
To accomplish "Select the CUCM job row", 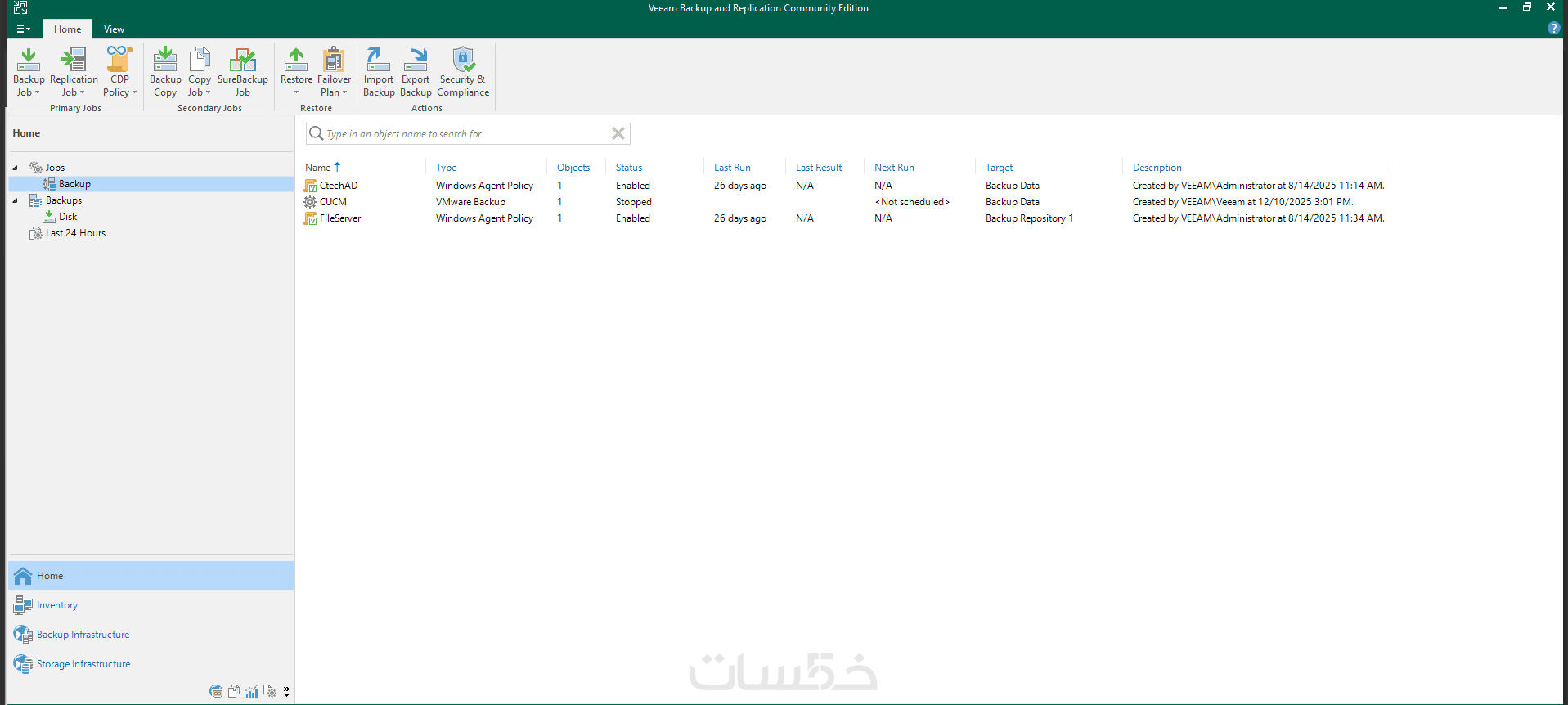I will click(846, 202).
